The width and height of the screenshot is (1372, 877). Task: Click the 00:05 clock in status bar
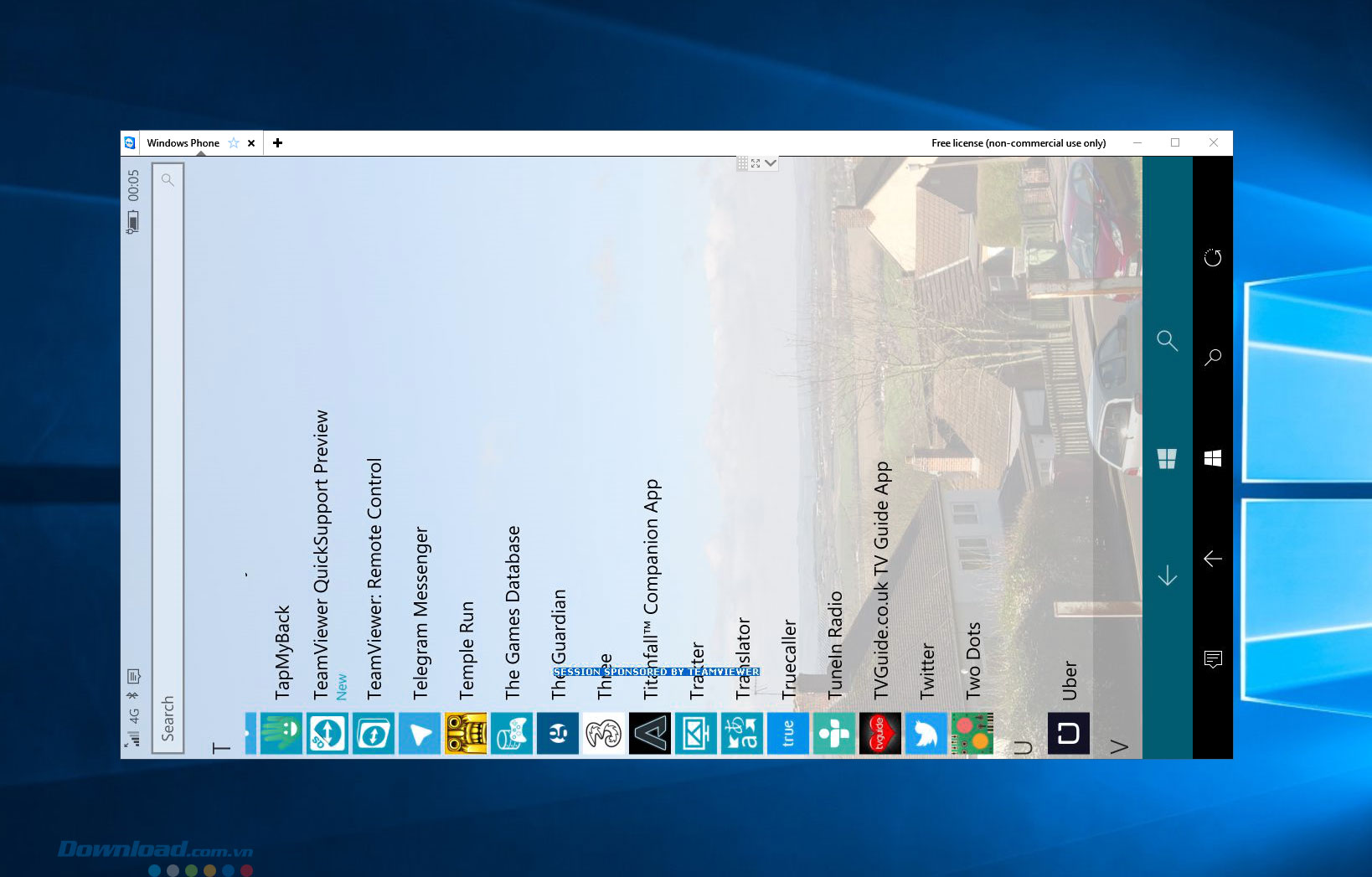coord(133,185)
